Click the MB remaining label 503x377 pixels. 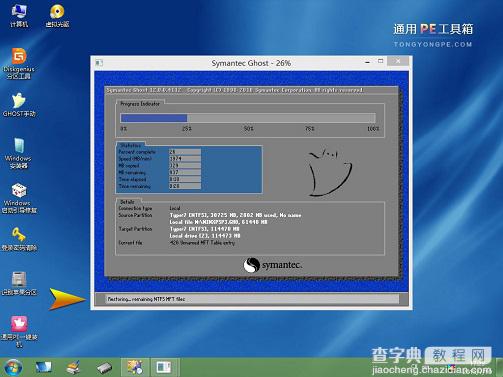[x=132, y=173]
